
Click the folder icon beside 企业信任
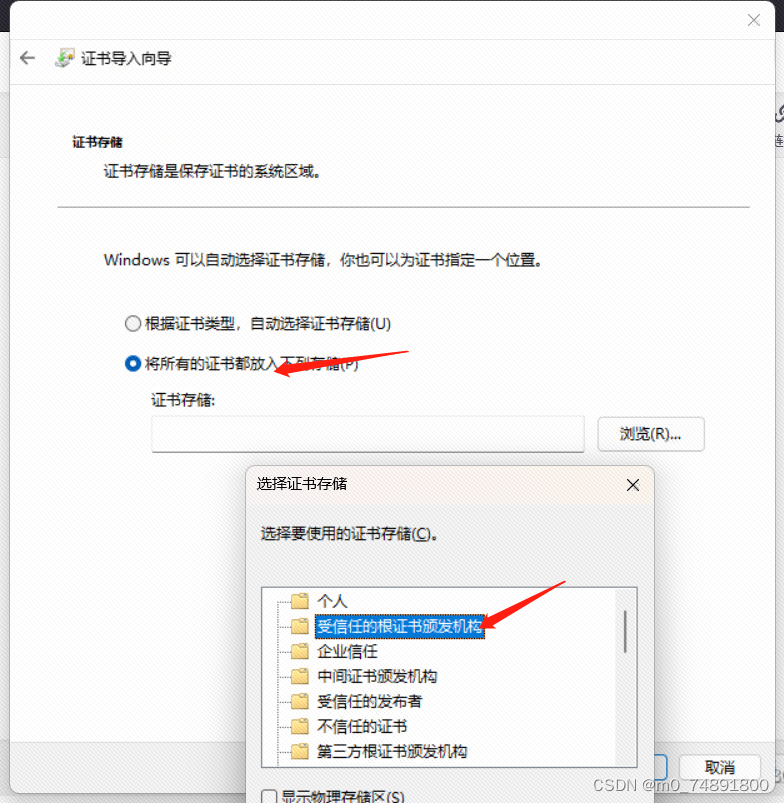(x=300, y=651)
